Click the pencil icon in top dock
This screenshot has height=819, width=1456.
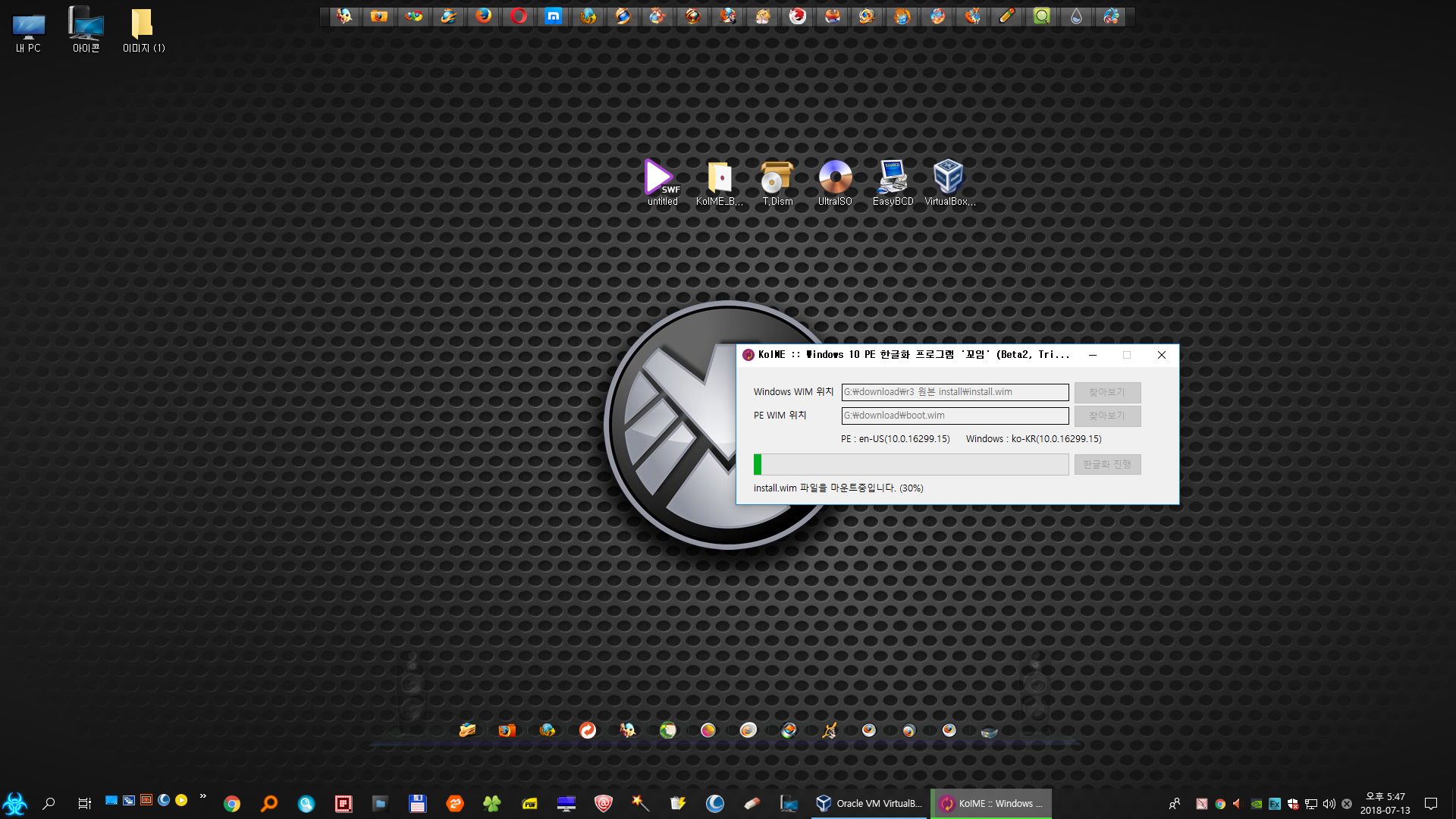1007,16
